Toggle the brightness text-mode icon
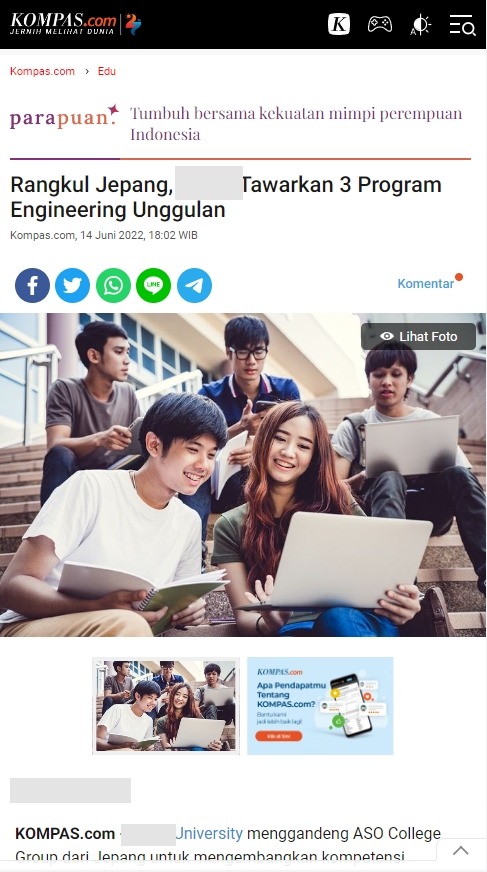The width and height of the screenshot is (487, 872). (420, 25)
